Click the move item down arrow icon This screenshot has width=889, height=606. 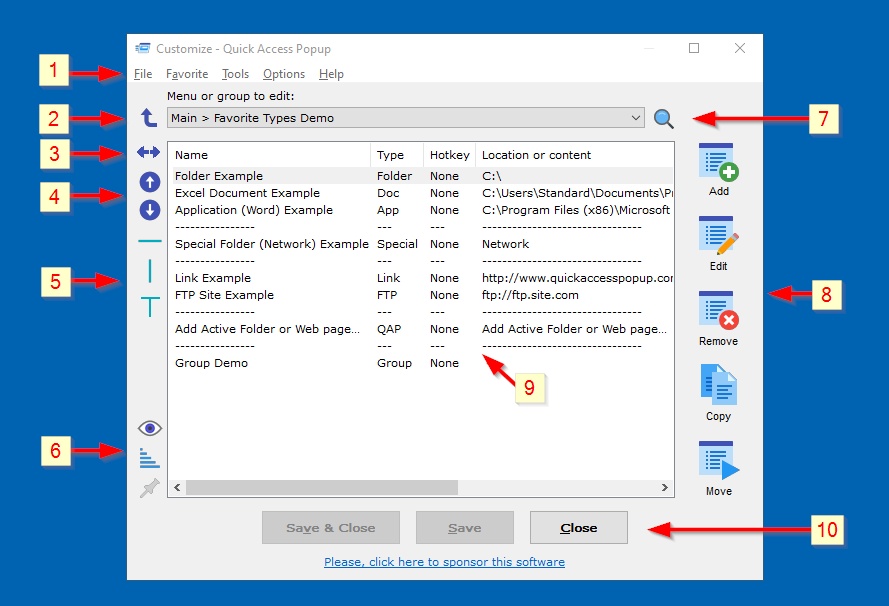click(x=149, y=210)
